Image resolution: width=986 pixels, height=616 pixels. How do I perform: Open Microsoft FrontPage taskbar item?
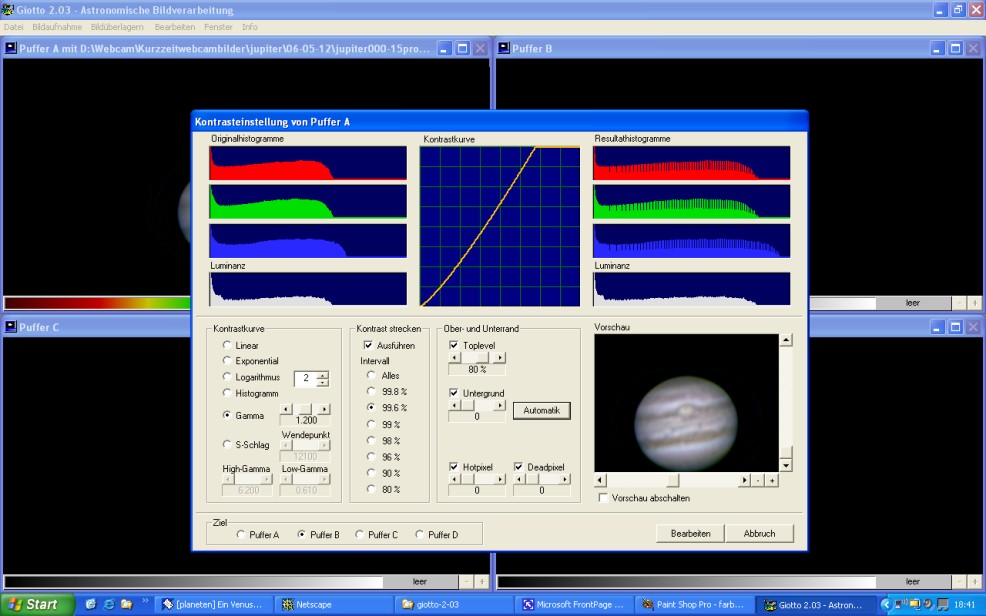pos(575,604)
